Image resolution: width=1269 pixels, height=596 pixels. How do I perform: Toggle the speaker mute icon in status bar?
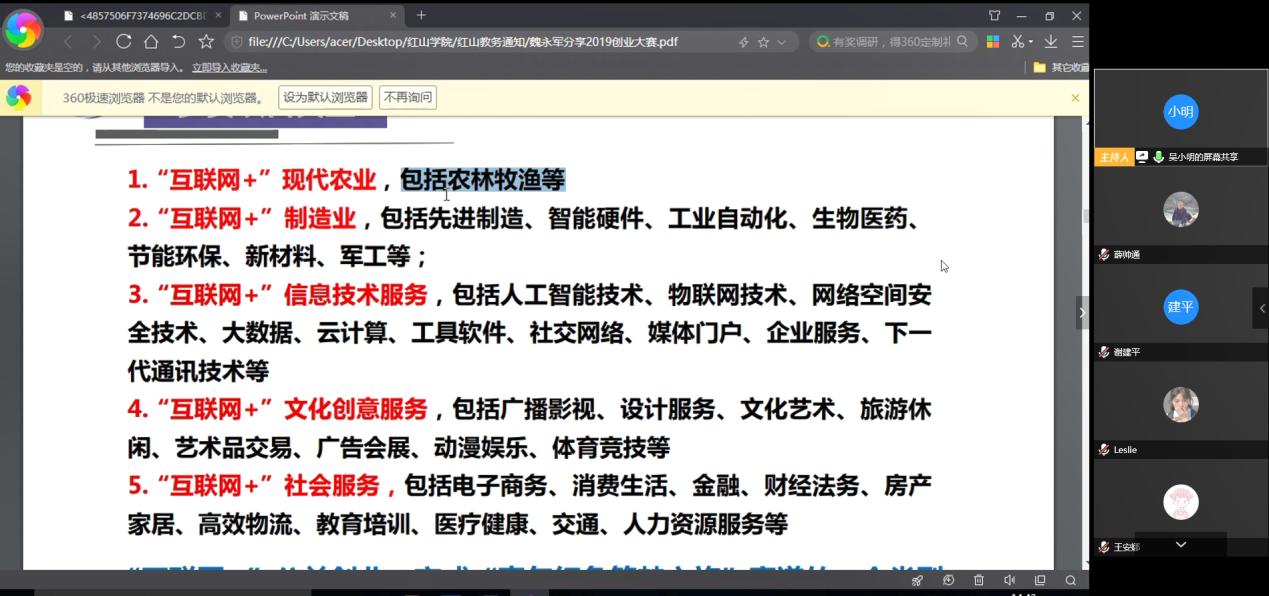1009,581
